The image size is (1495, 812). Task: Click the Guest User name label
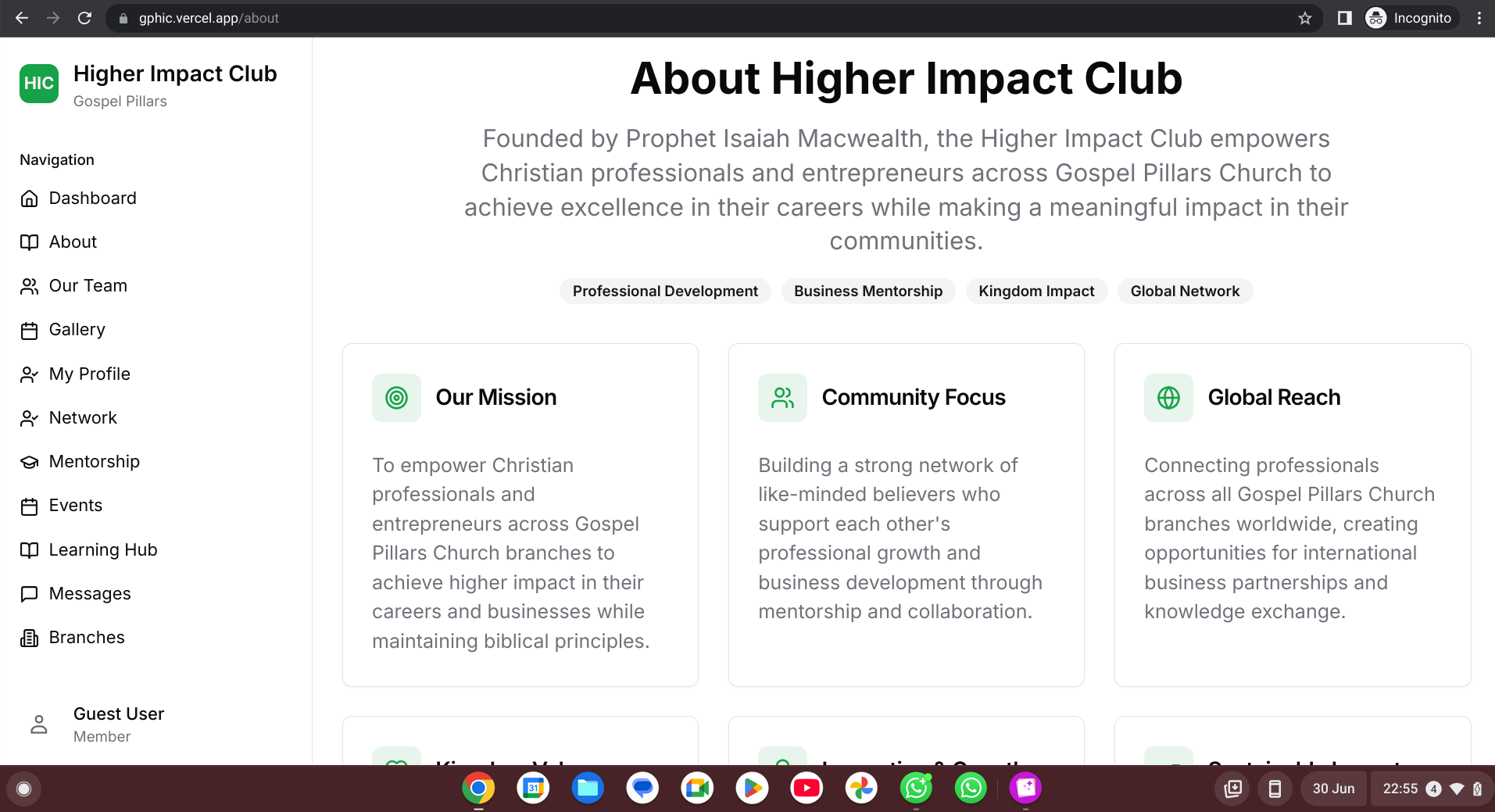pos(119,714)
